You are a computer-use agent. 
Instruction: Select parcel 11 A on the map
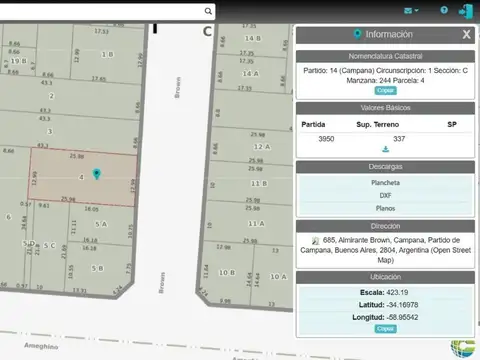click(256, 224)
